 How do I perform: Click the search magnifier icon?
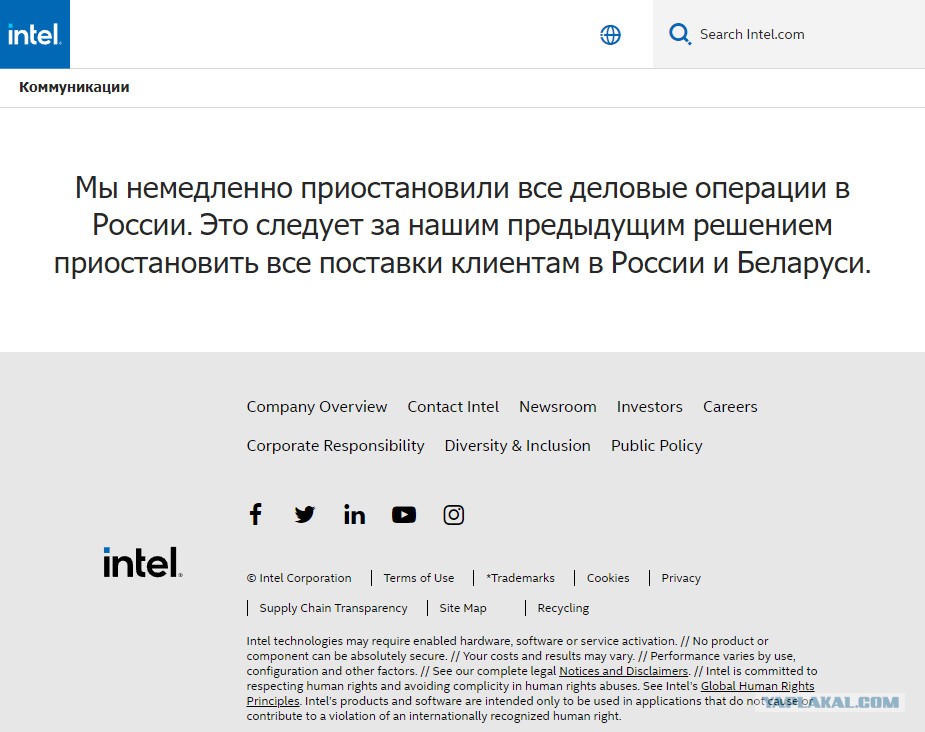[680, 34]
